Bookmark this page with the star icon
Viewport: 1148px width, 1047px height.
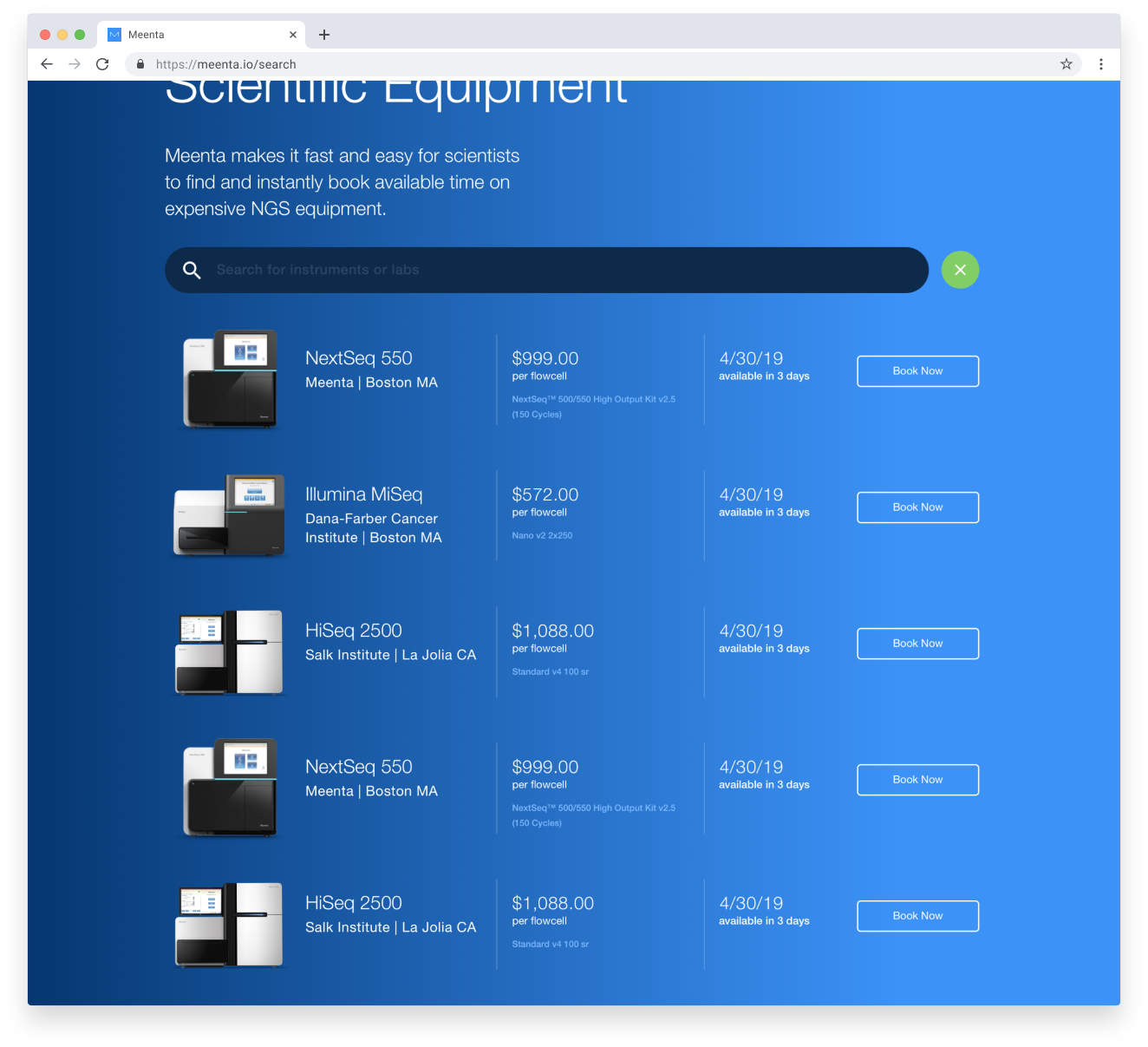pyautogui.click(x=1066, y=64)
